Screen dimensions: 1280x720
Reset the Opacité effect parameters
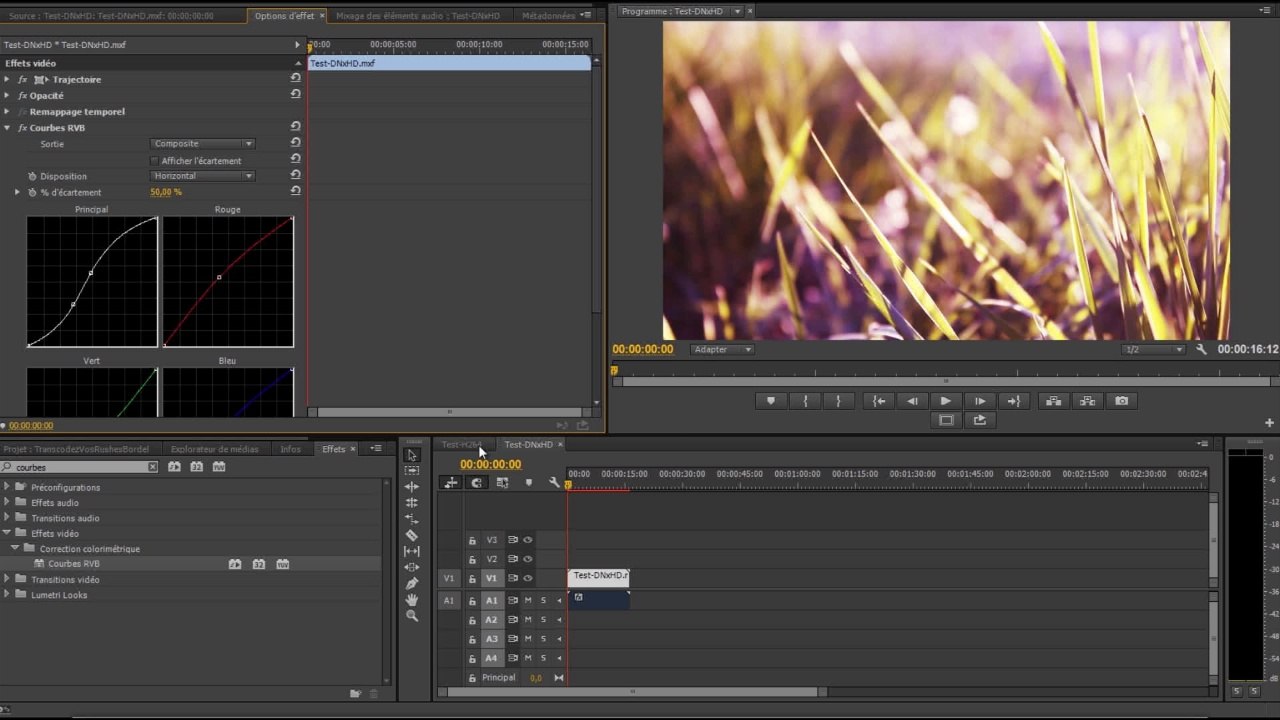click(295, 94)
